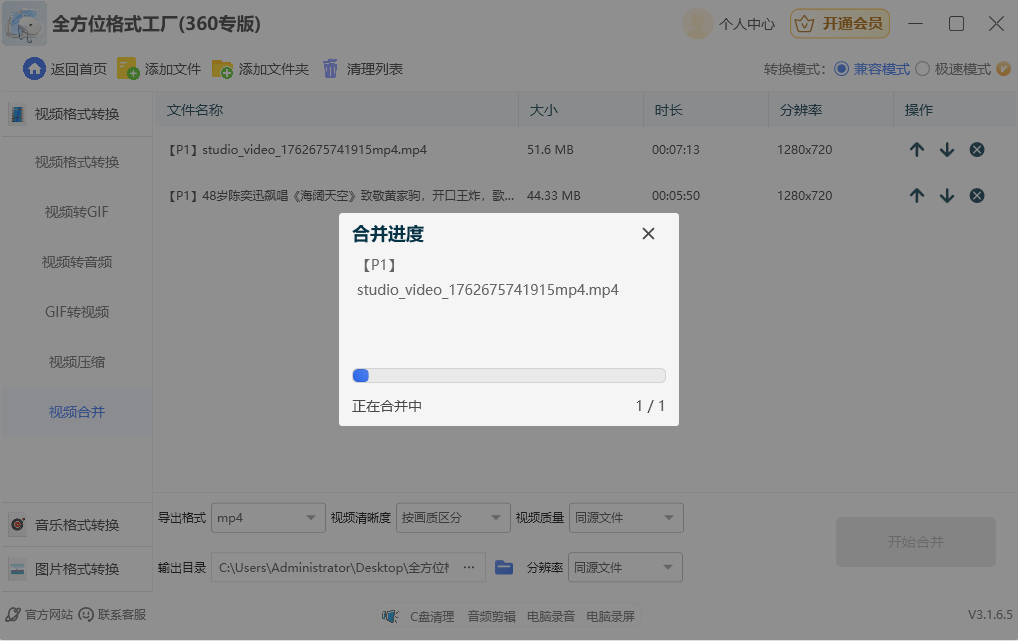This screenshot has width=1018, height=641.
Task: Move studio_video file up in the list
Action: [917, 149]
